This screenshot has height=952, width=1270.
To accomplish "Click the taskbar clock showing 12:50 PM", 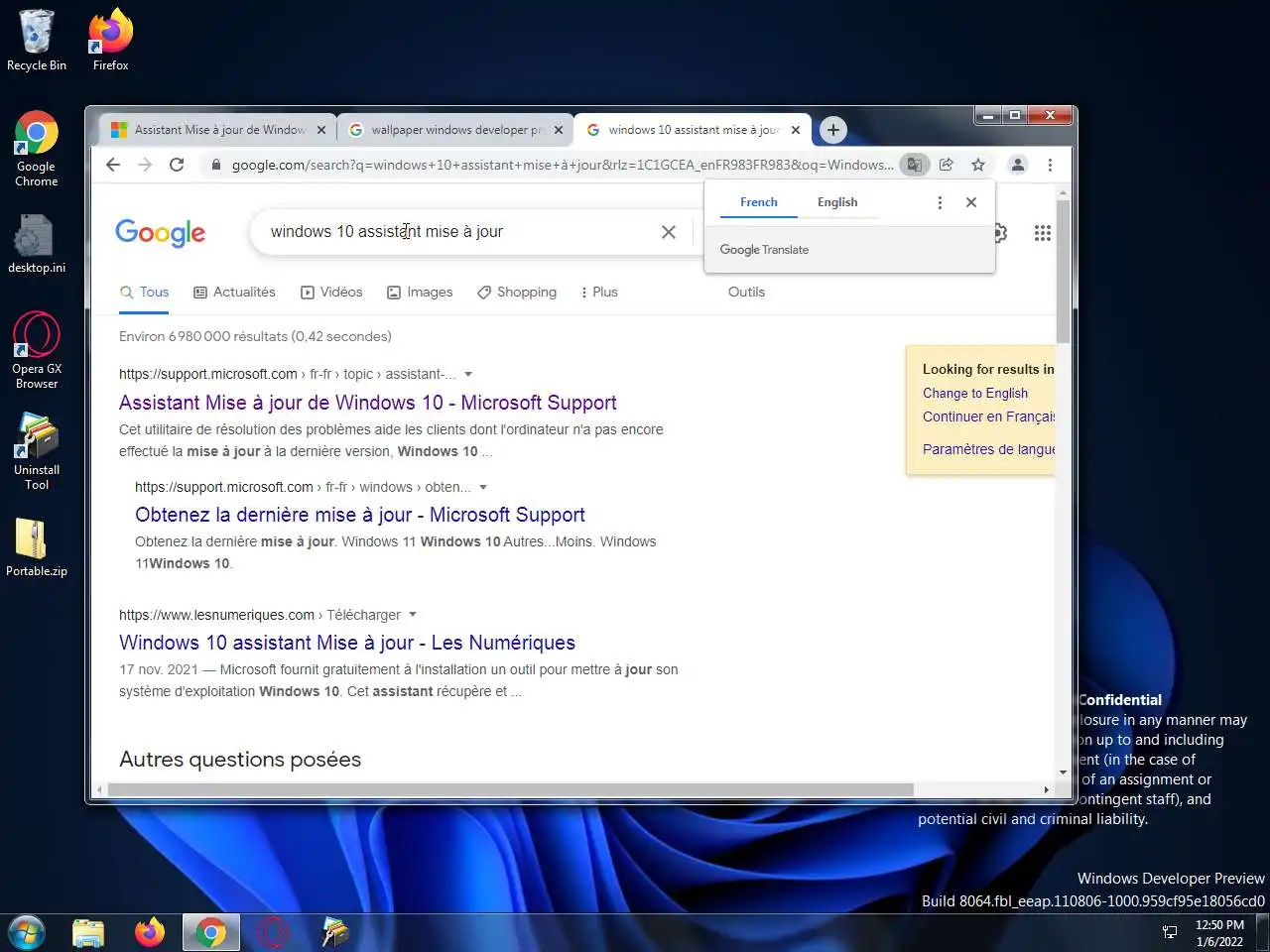I will click(1219, 933).
